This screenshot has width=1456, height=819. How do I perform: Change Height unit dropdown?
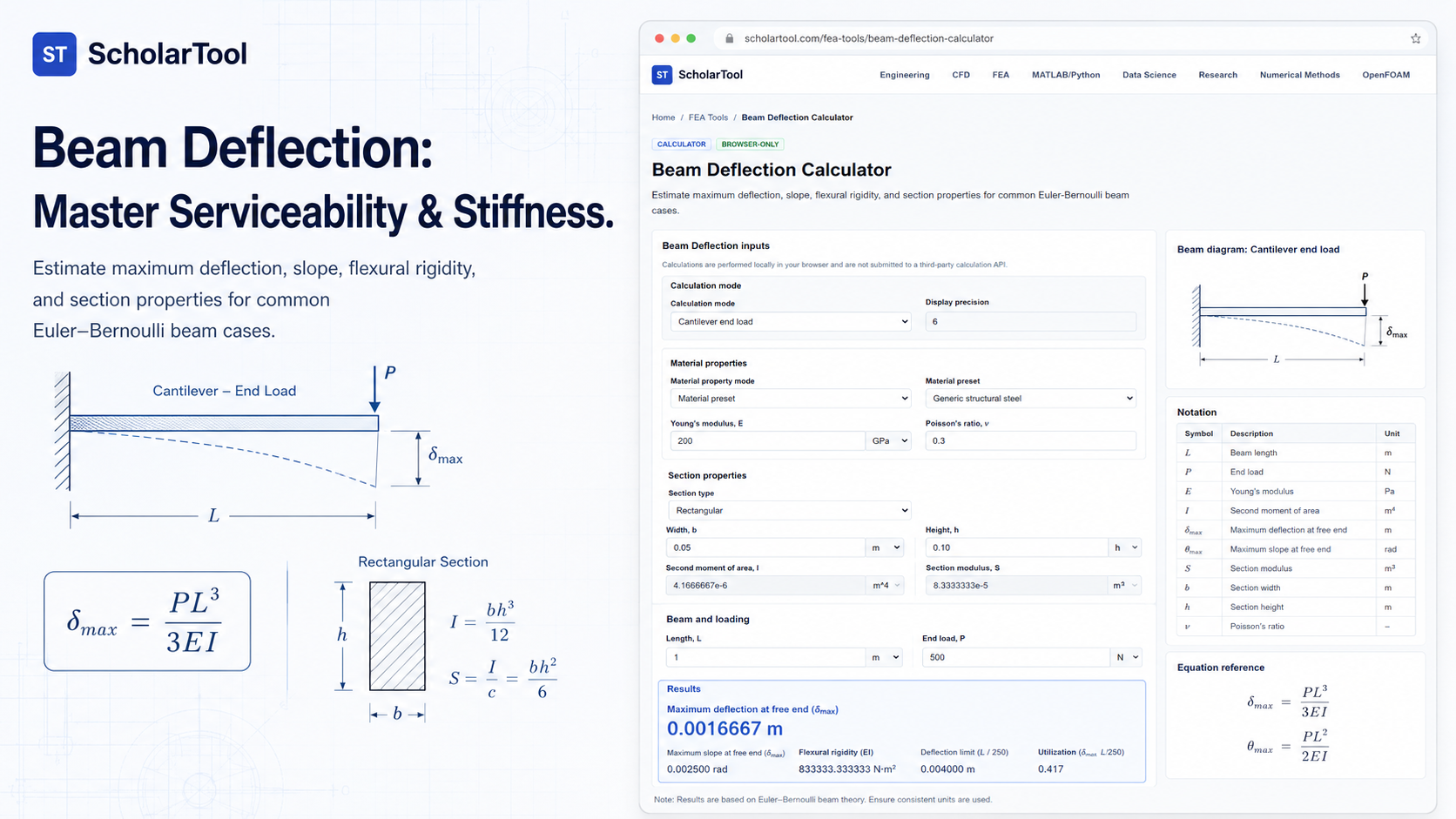point(1124,547)
